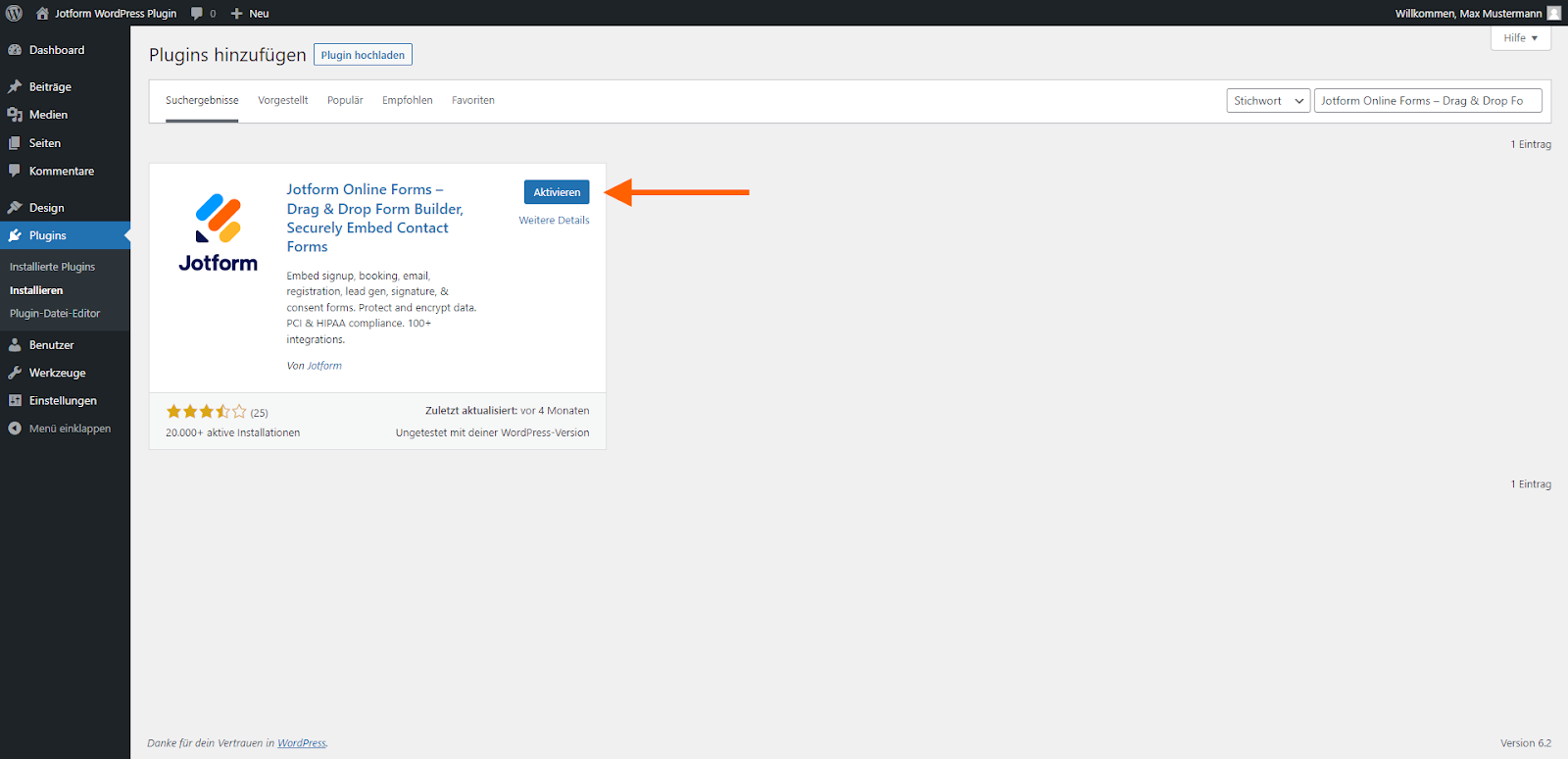Click the plugin search input field
1568x759 pixels.
(1428, 101)
